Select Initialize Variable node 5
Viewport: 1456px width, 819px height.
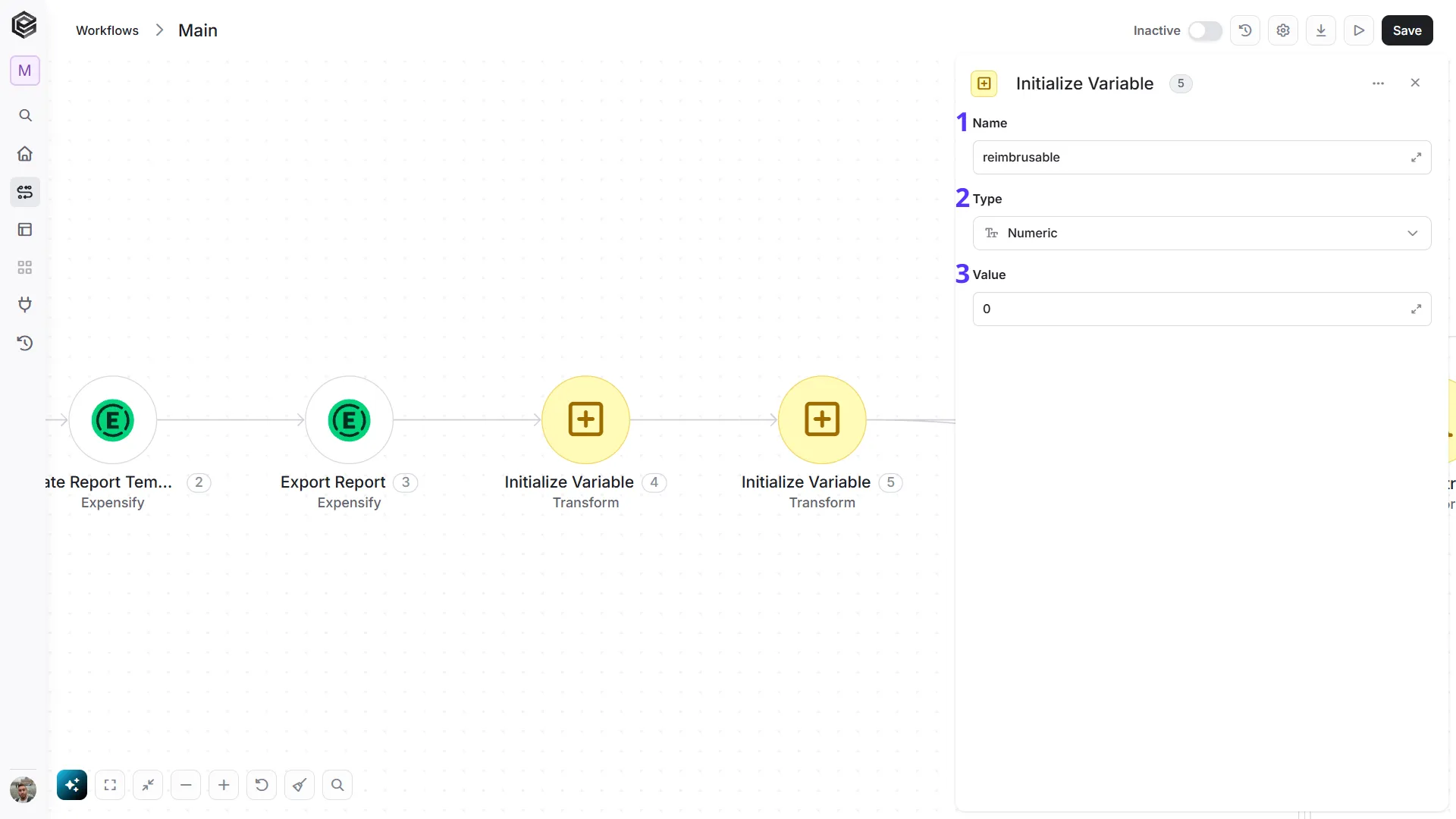[823, 419]
